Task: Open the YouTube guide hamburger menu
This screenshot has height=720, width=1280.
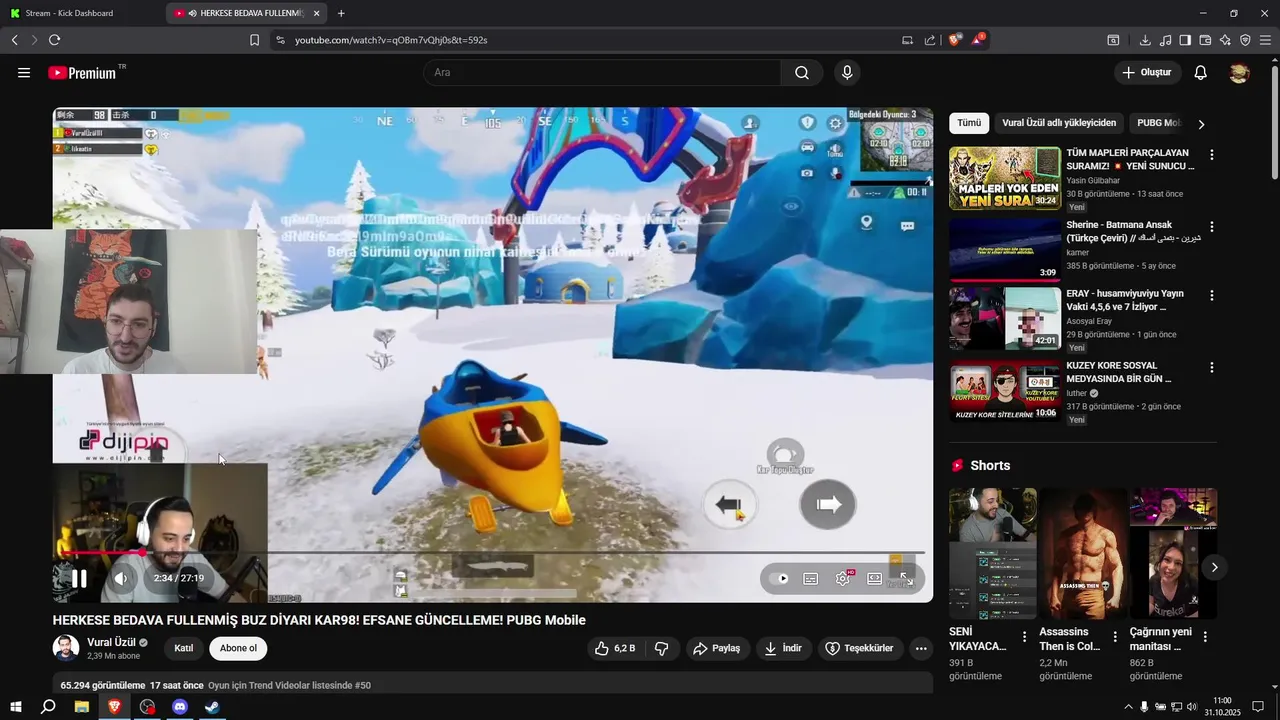Action: (x=24, y=73)
